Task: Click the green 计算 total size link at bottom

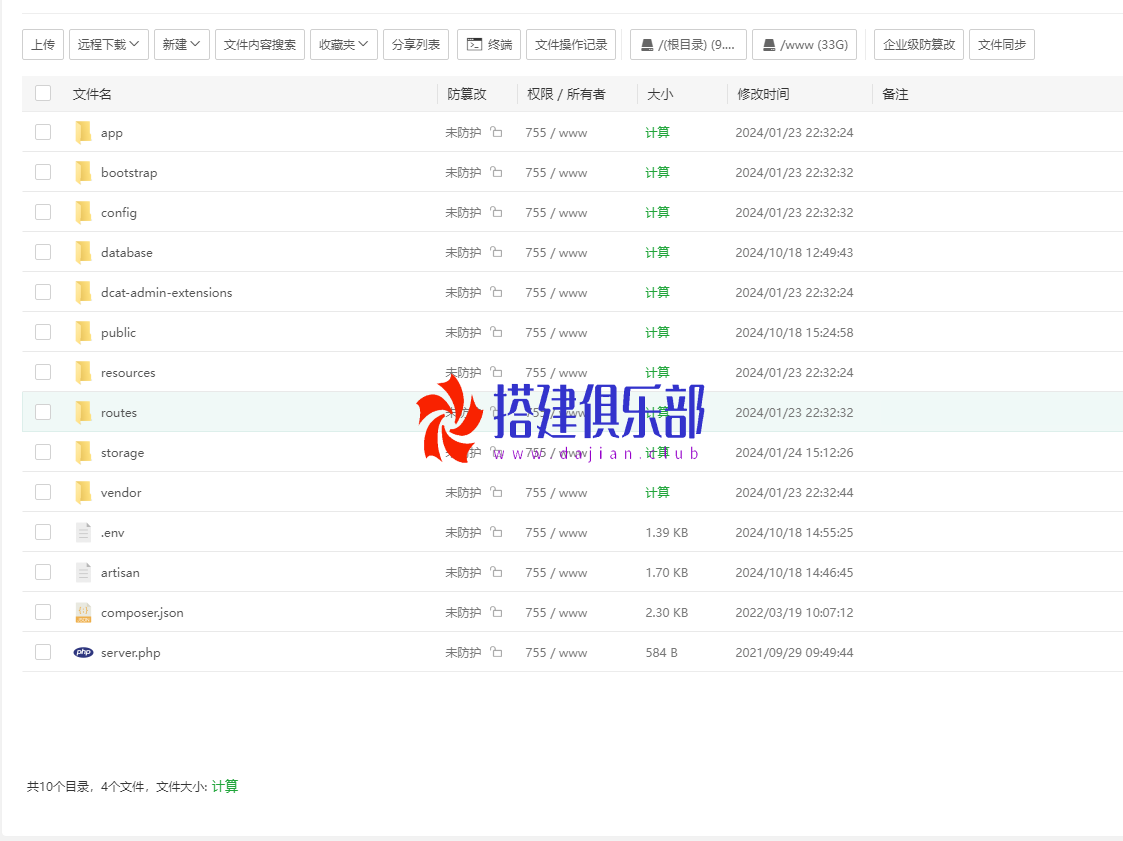Action: [x=225, y=786]
